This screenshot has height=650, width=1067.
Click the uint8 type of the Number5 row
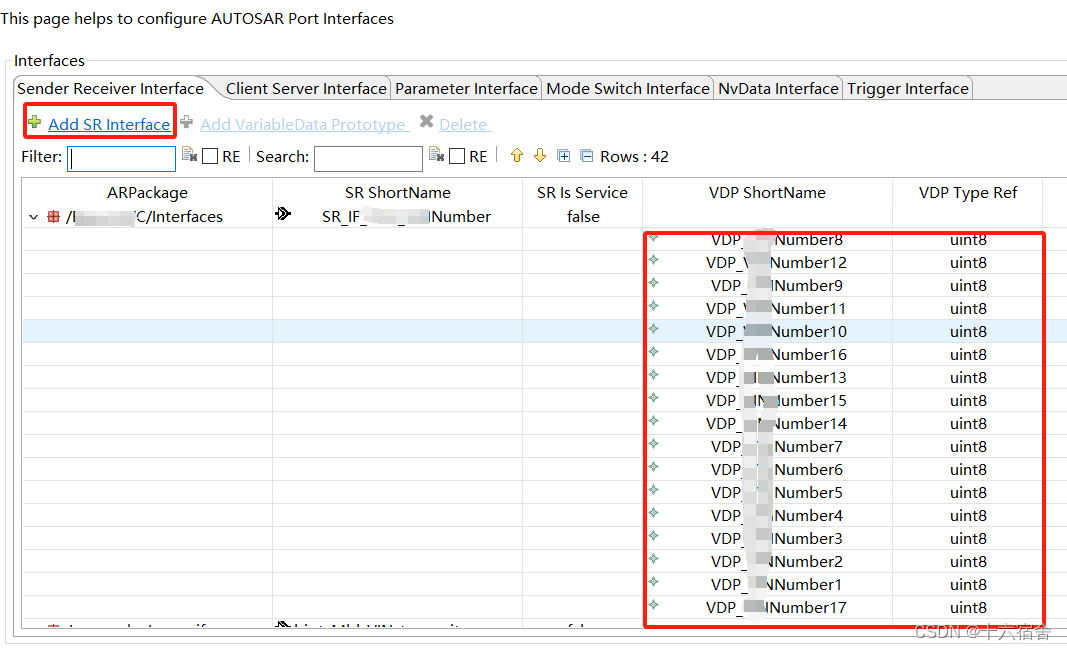[968, 493]
